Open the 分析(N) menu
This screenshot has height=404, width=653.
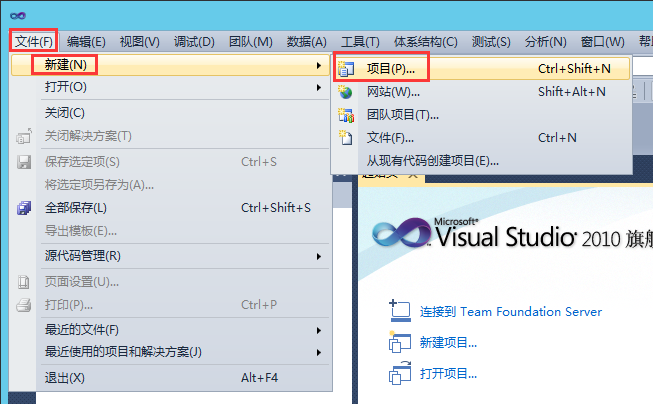click(x=546, y=42)
